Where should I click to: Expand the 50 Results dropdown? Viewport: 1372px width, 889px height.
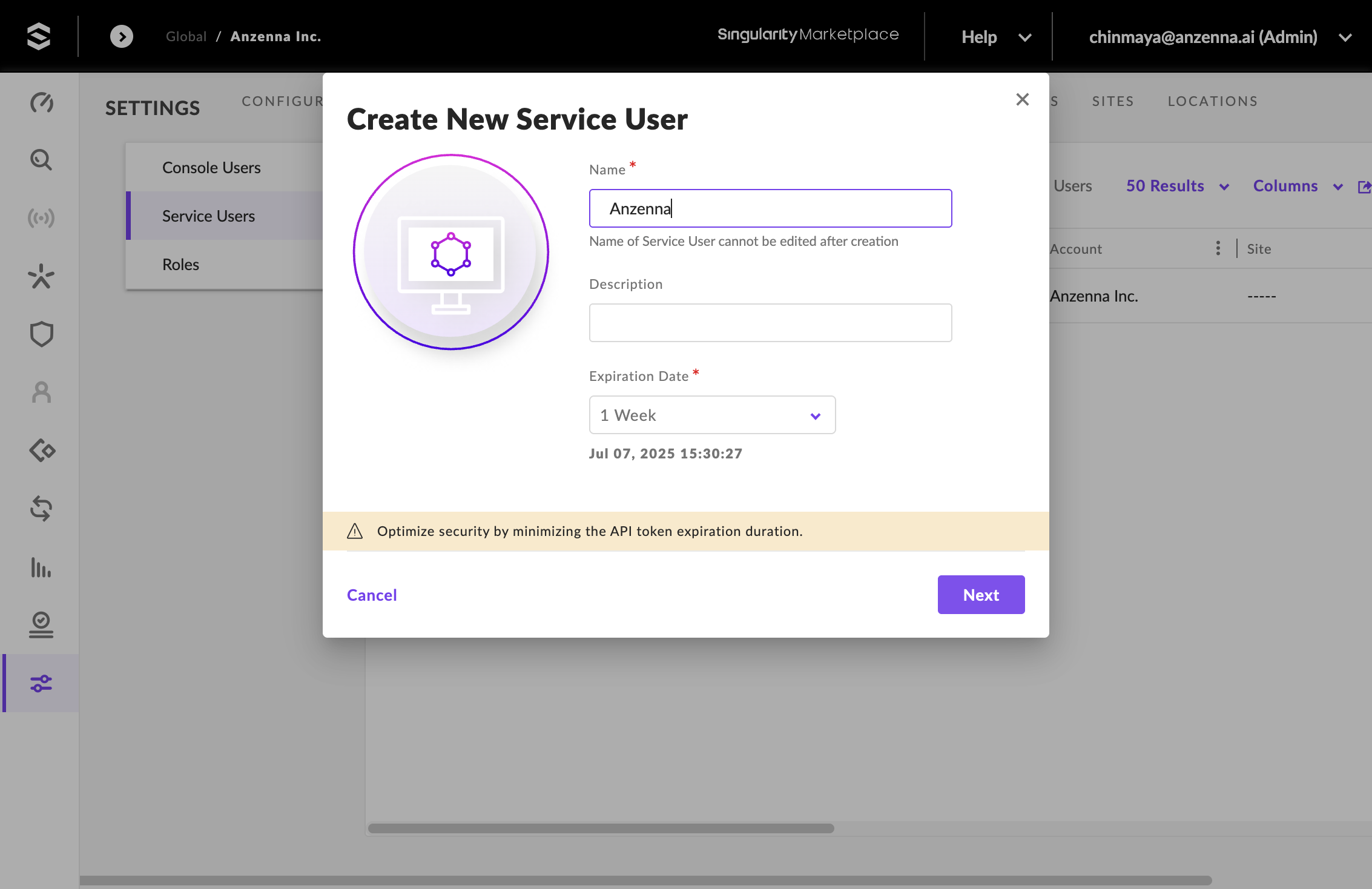pos(1177,186)
